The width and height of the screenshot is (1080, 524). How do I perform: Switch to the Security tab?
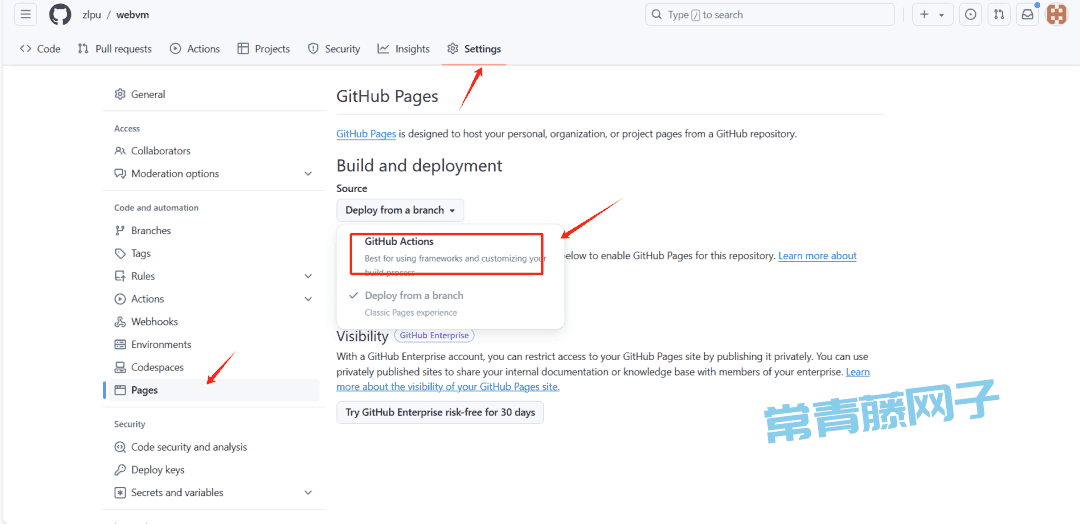334,49
